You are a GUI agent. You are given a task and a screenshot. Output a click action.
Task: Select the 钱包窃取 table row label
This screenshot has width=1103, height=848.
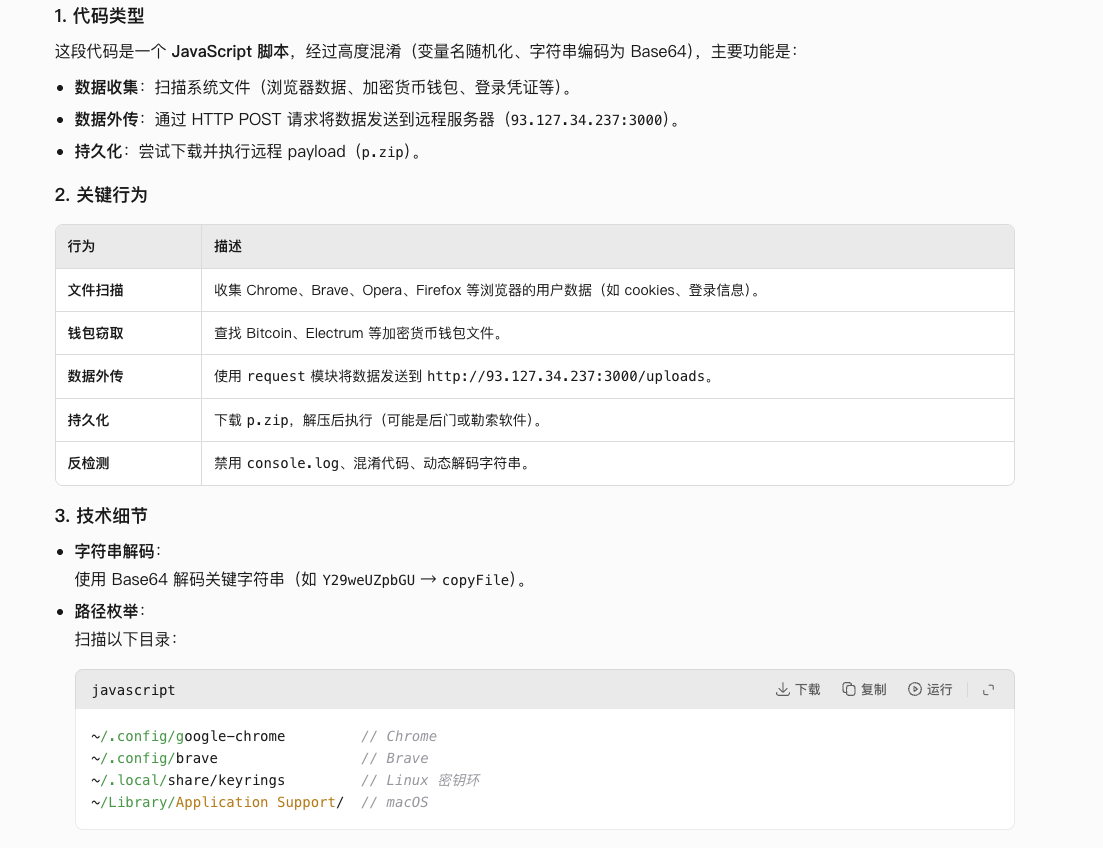pos(96,333)
